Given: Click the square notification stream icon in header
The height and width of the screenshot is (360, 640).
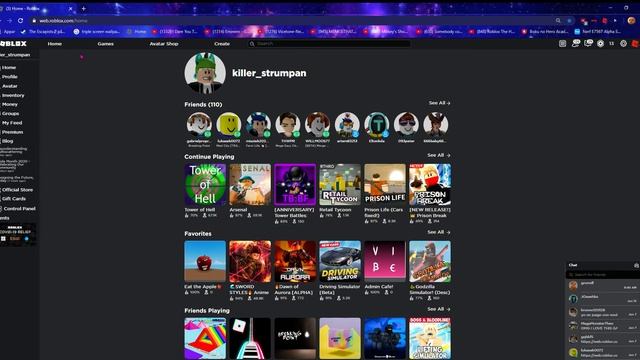Looking at the screenshot, I should 562,44.
